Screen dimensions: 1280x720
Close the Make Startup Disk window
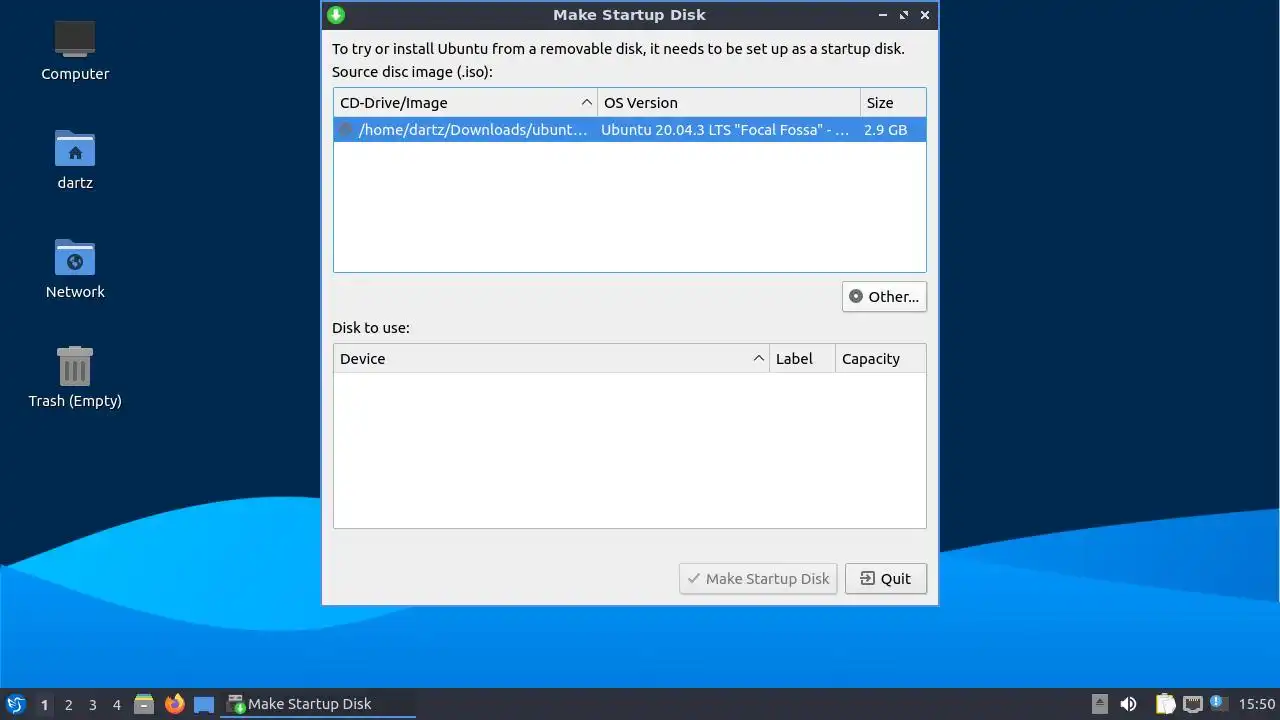click(925, 15)
